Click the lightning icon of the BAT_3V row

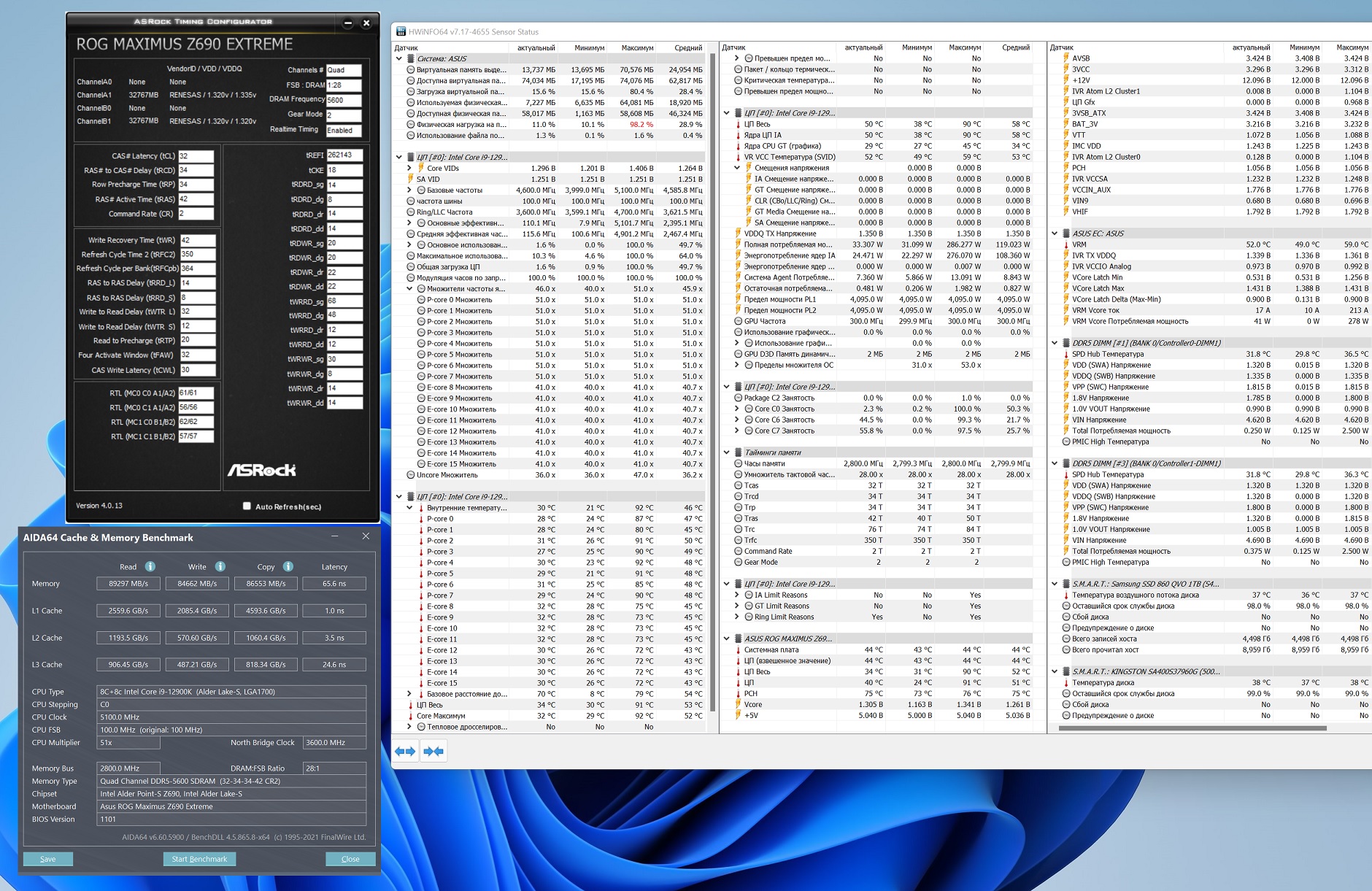coord(1065,124)
